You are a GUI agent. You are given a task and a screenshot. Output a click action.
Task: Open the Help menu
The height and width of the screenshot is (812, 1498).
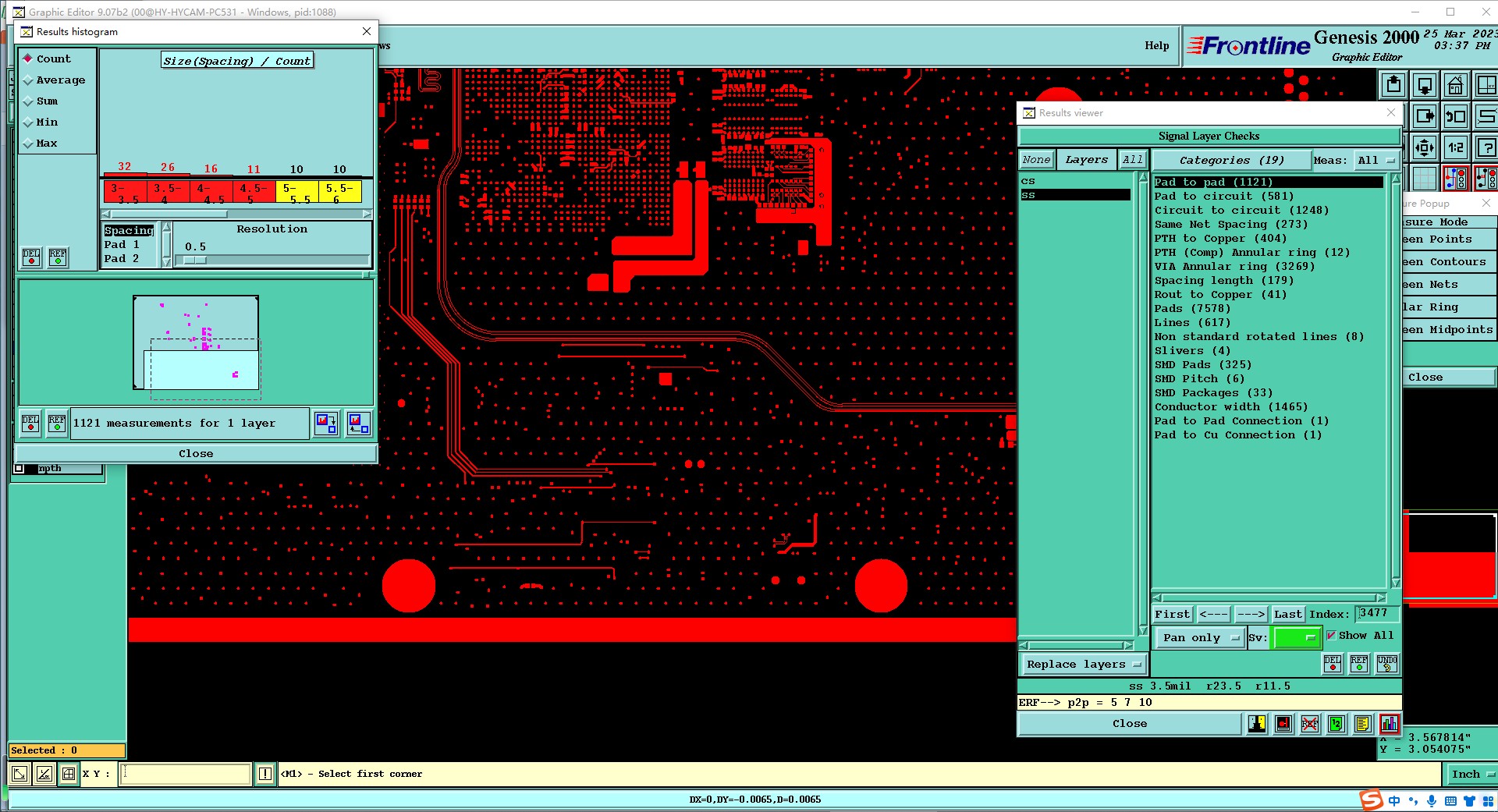point(1157,45)
